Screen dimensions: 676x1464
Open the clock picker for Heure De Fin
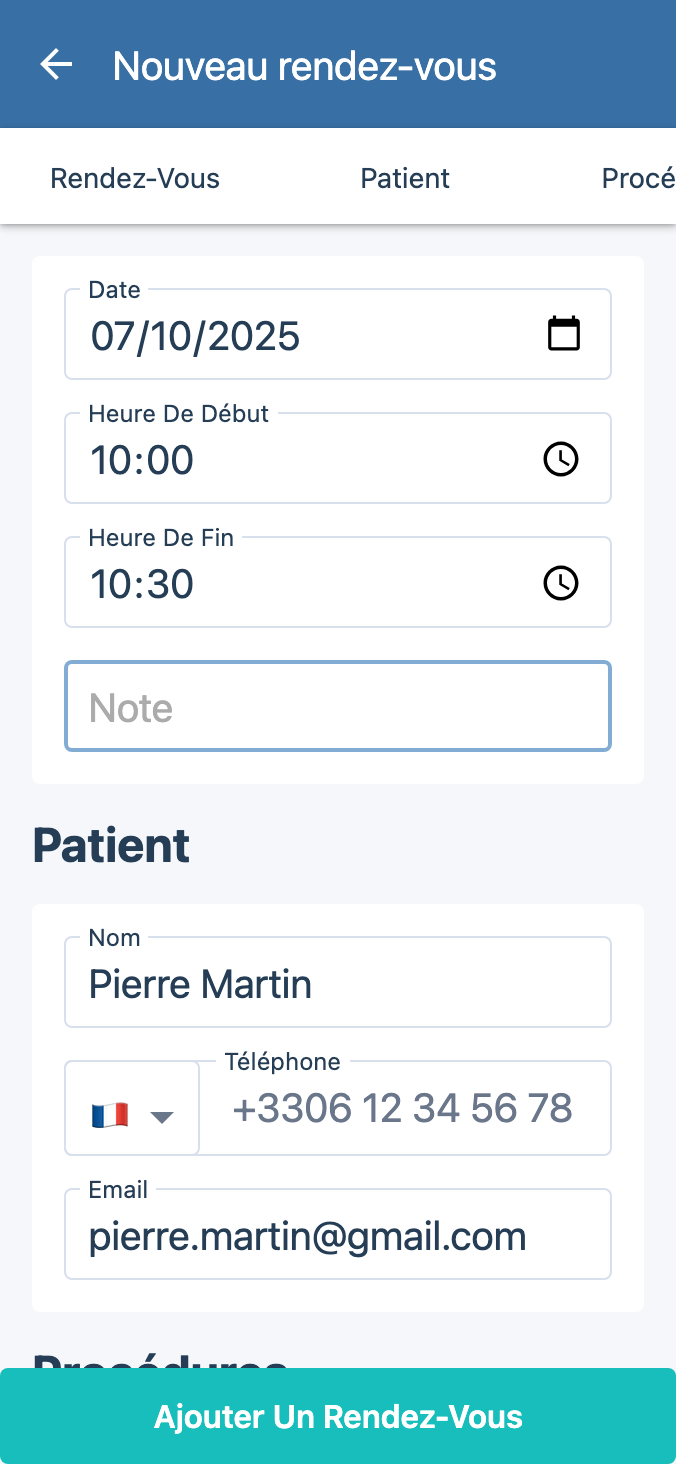(560, 583)
